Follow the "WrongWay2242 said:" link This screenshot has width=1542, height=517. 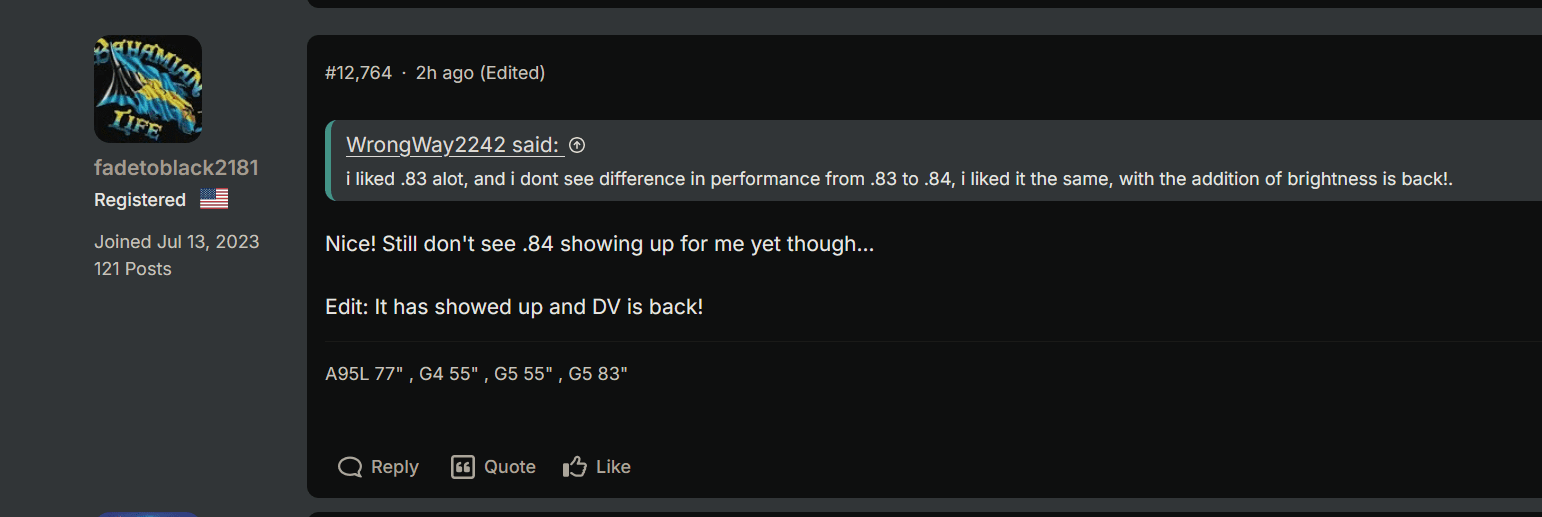pos(455,145)
